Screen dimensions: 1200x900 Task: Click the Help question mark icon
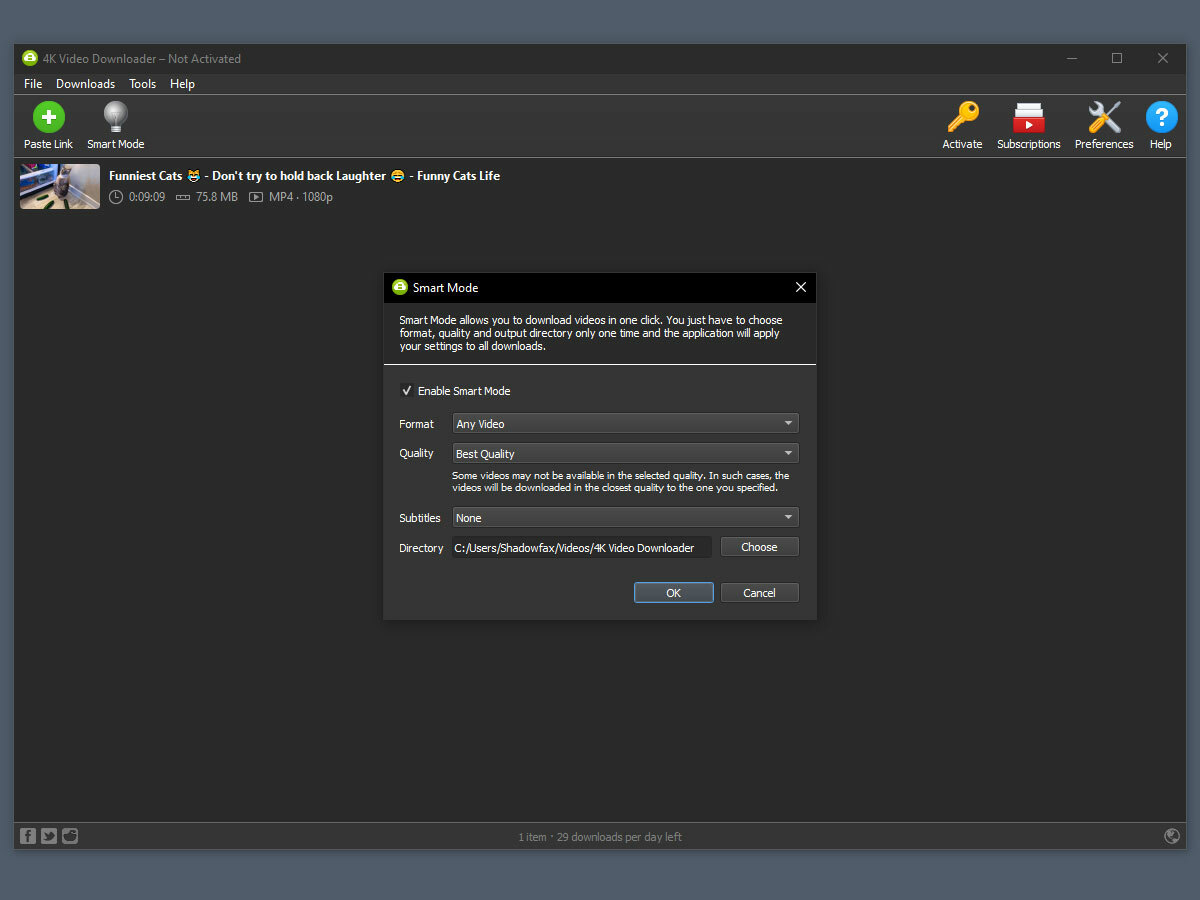[1160, 117]
